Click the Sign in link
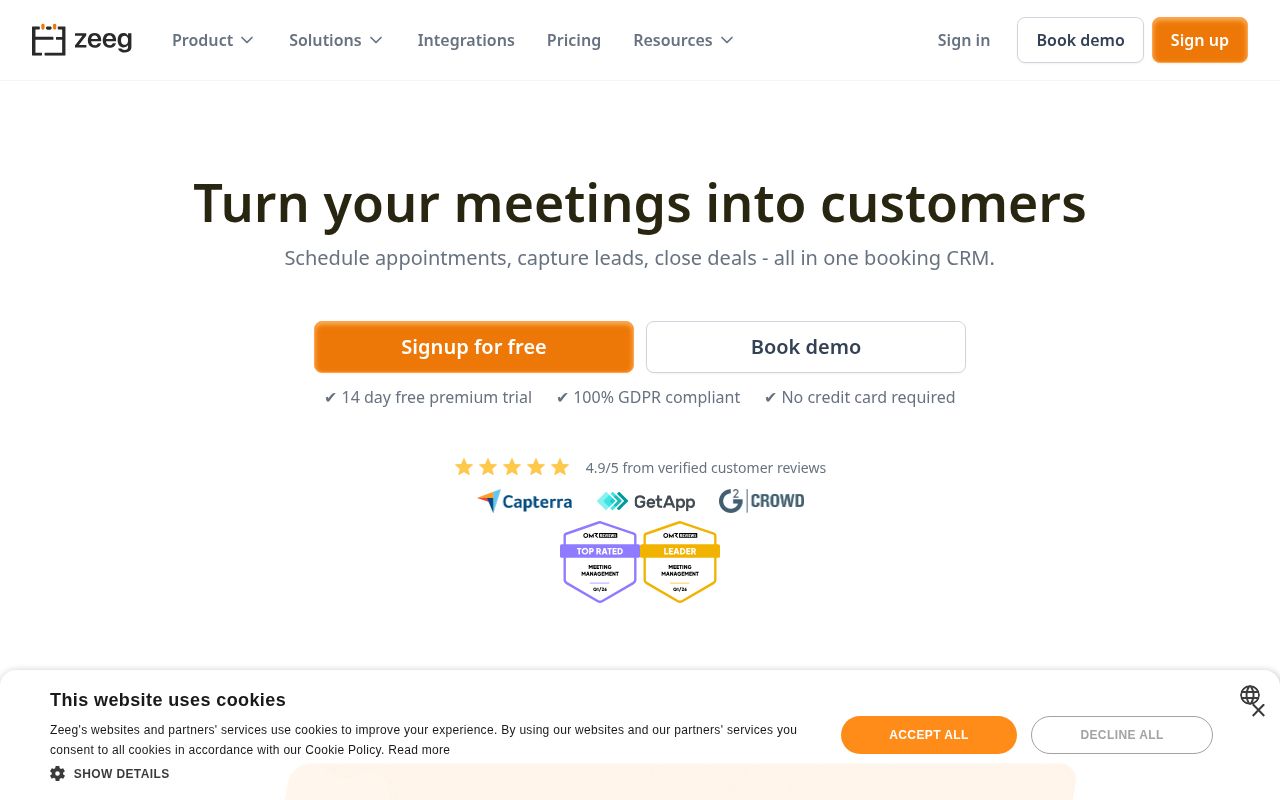 [x=964, y=40]
